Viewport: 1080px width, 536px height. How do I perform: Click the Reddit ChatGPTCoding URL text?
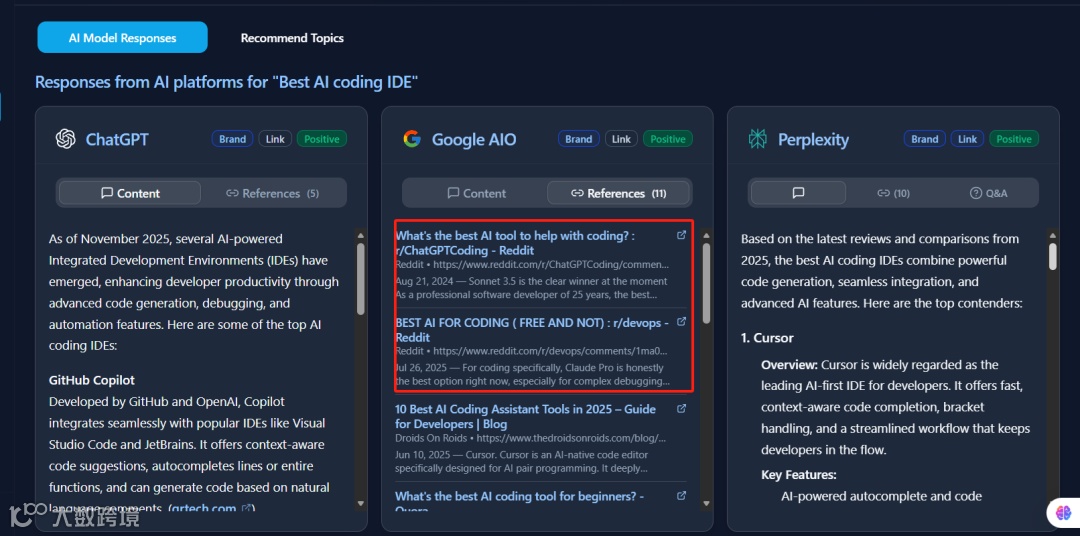pyautogui.click(x=551, y=264)
